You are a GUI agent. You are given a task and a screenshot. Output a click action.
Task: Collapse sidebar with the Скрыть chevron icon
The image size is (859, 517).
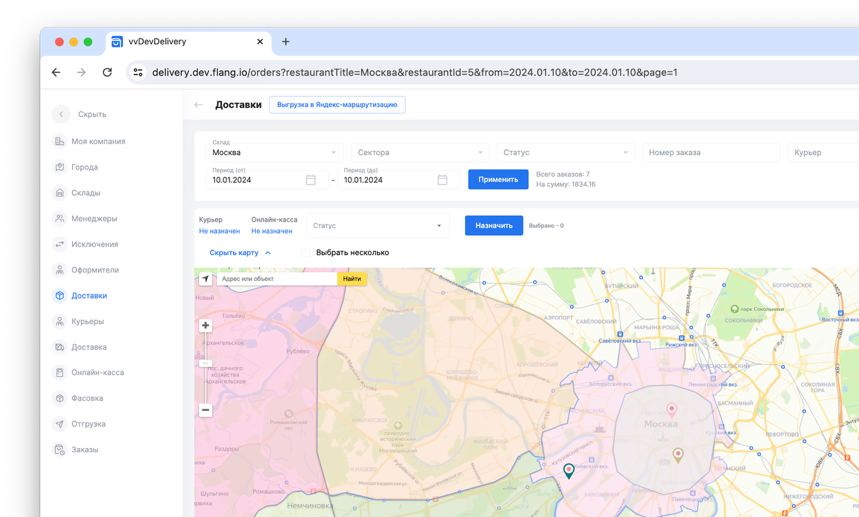tap(61, 114)
